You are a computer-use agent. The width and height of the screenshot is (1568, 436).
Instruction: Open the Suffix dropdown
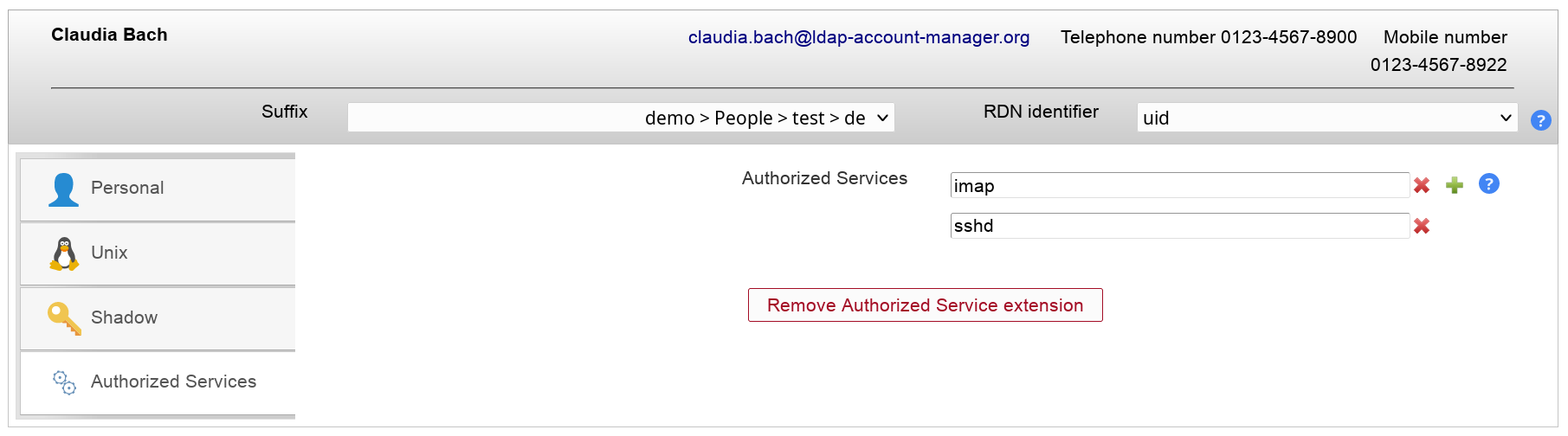(x=621, y=118)
